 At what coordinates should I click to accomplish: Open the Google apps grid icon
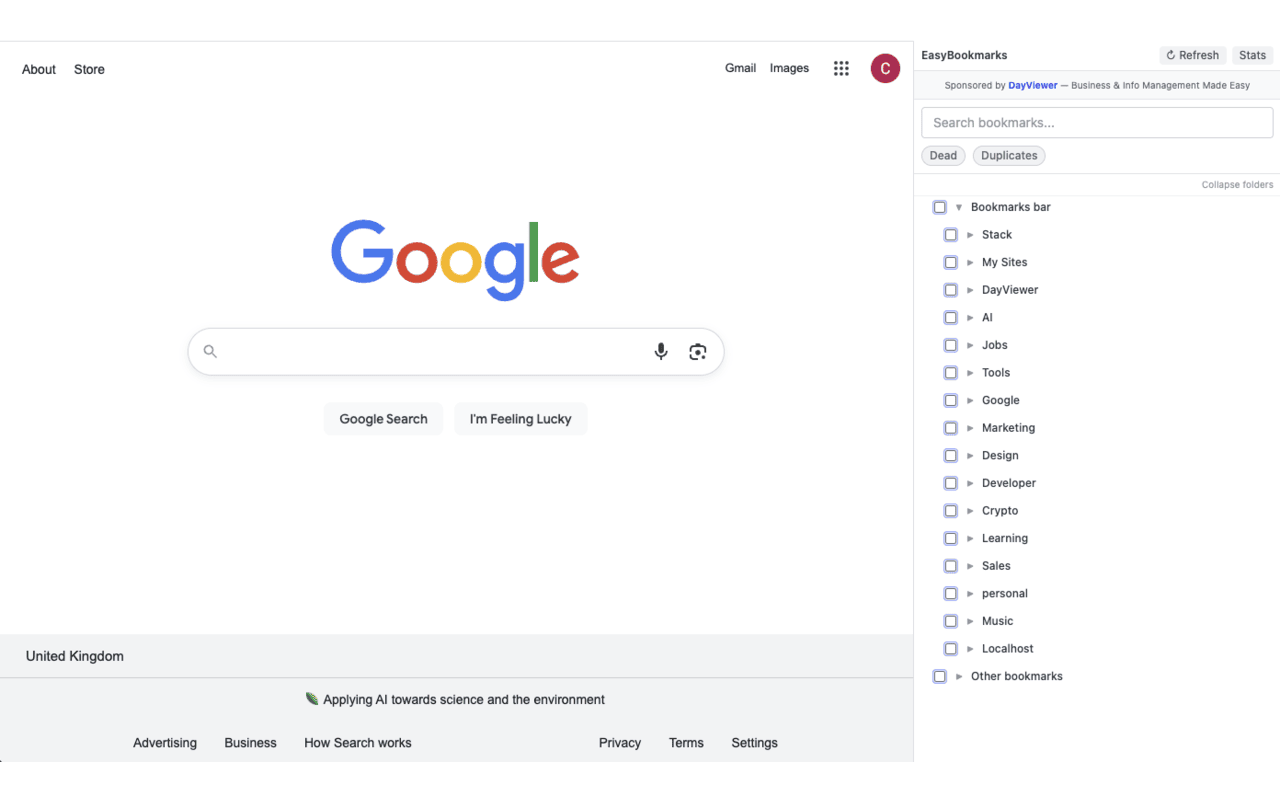(841, 68)
